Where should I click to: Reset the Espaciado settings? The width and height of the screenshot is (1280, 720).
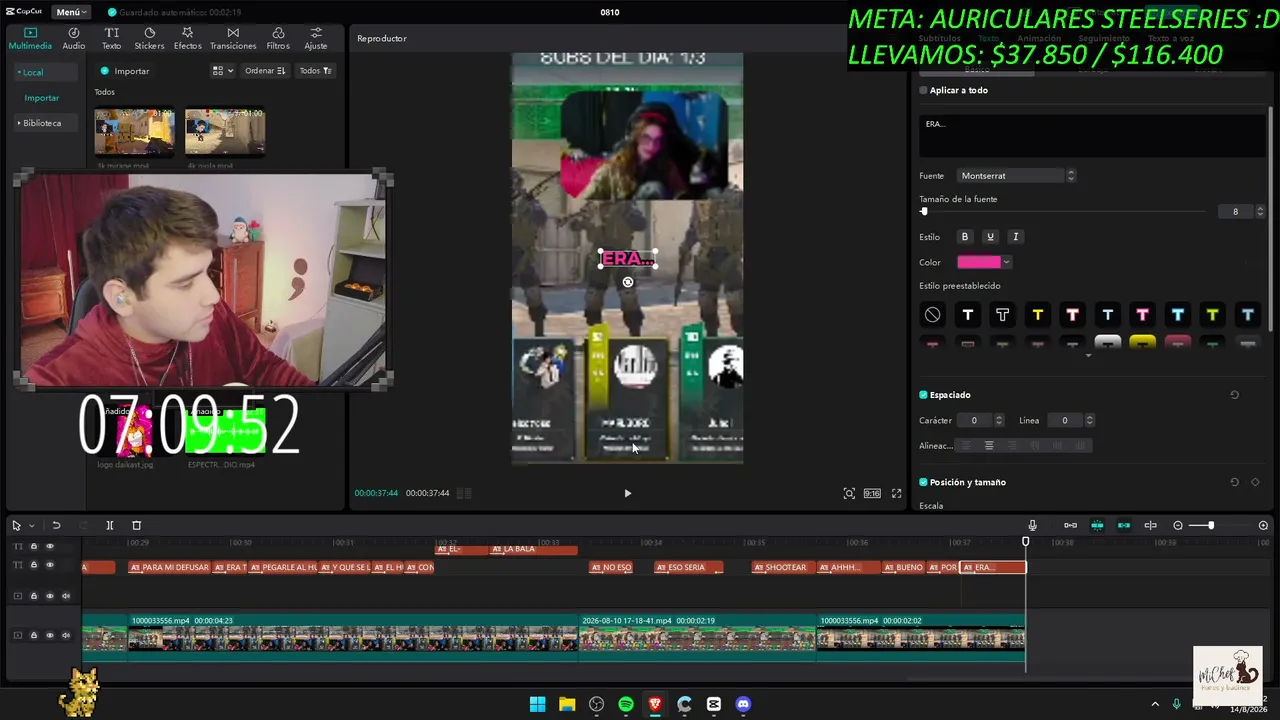1234,395
